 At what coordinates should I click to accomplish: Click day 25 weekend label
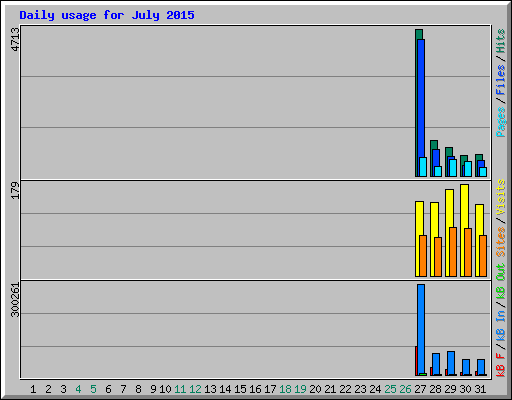coord(390,389)
